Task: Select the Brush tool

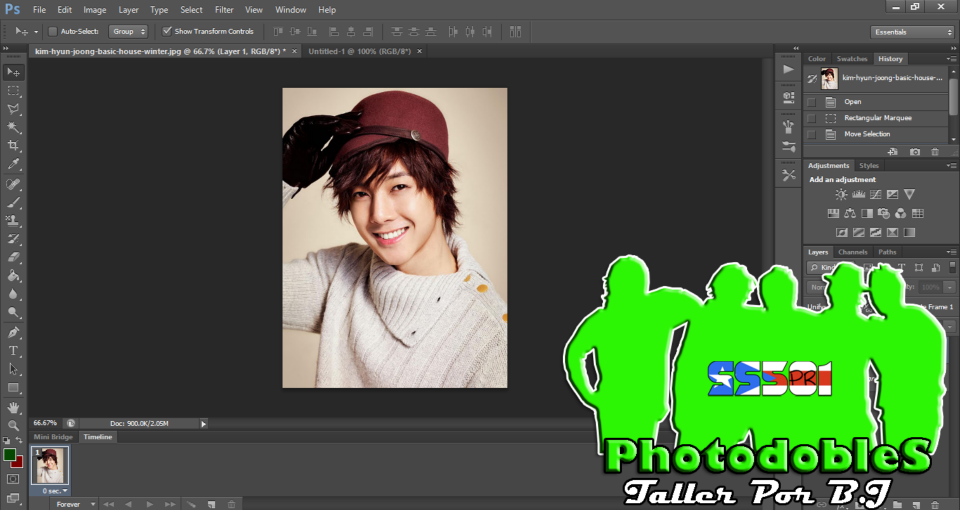Action: [13, 202]
